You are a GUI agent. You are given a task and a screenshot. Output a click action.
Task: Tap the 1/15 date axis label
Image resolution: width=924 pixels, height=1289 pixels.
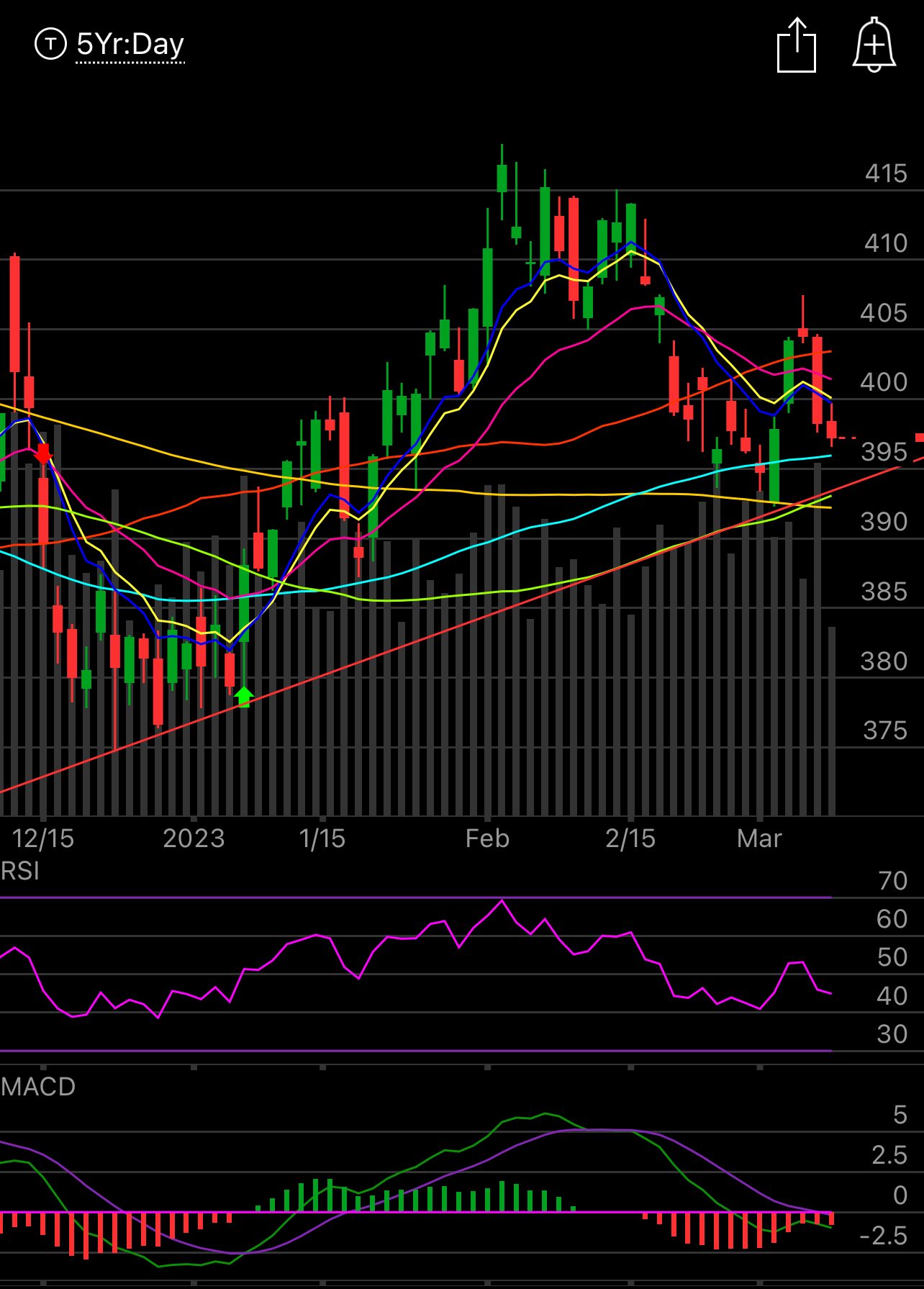point(322,838)
